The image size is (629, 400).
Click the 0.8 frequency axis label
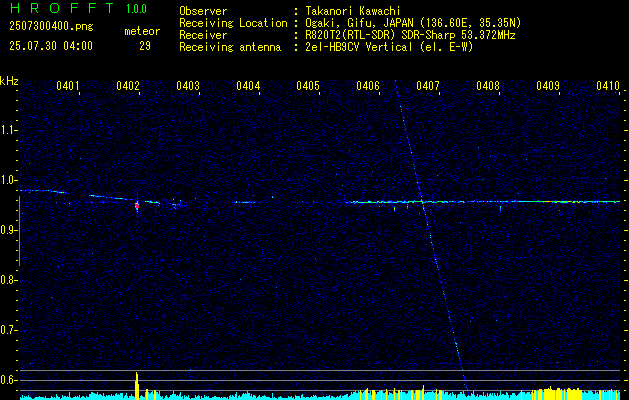(x=8, y=280)
